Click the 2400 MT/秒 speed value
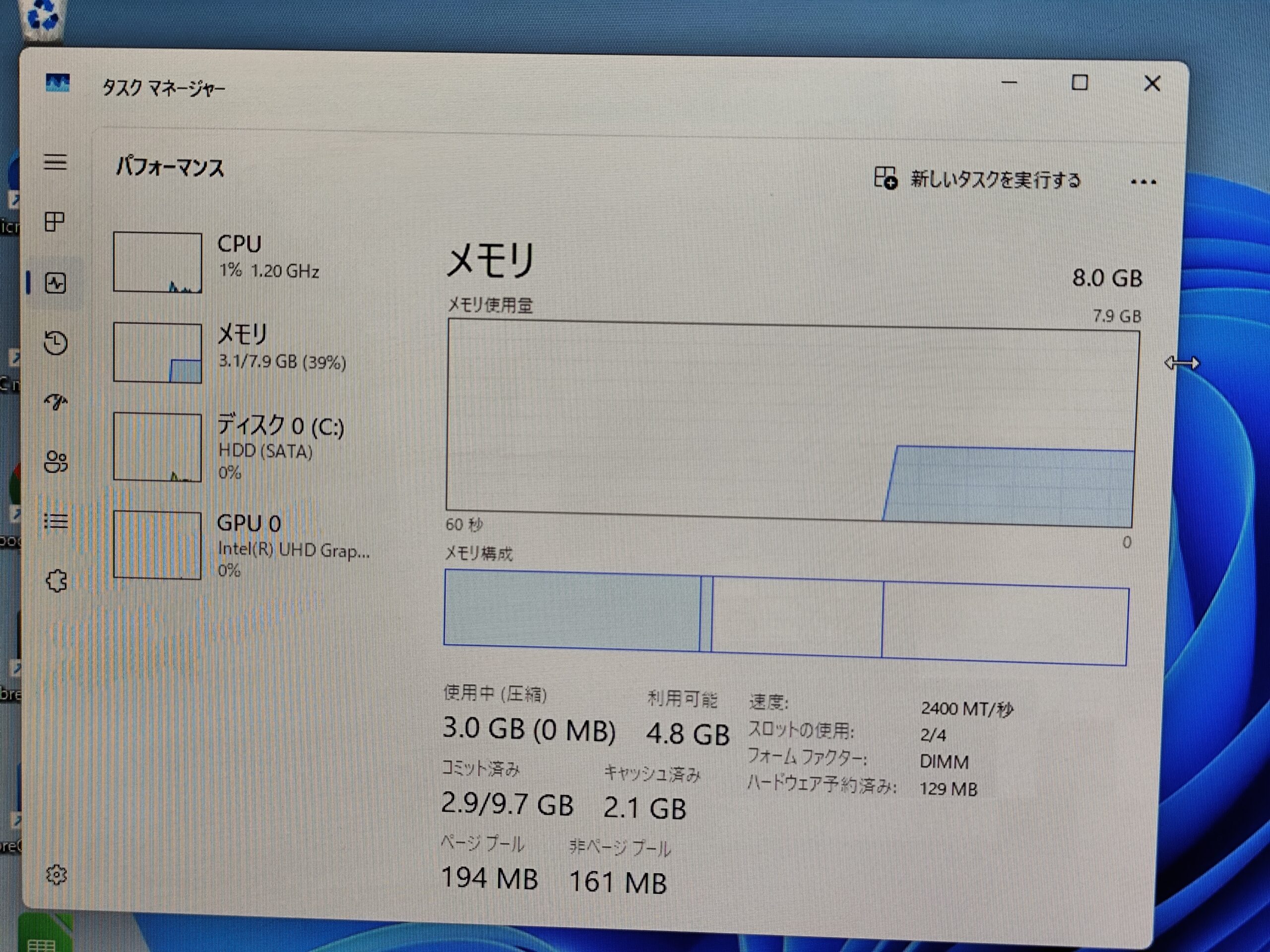This screenshot has width=1270, height=952. tap(967, 709)
